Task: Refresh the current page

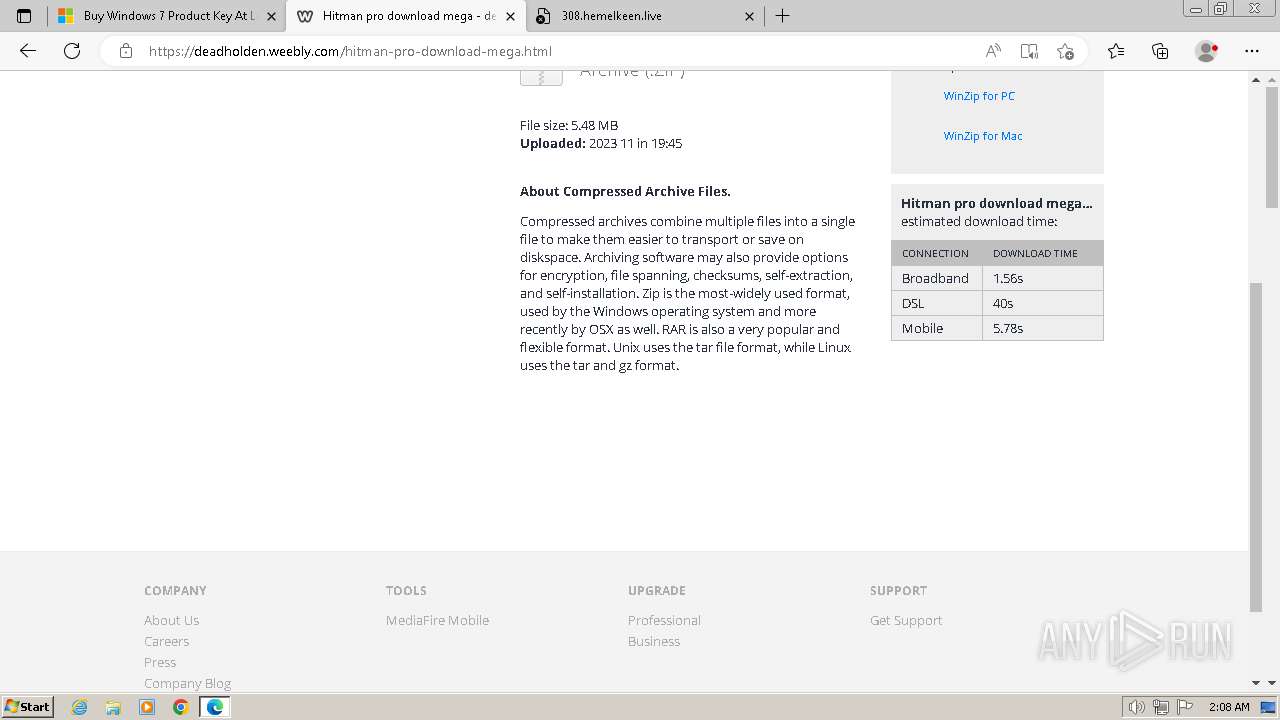Action: pyautogui.click(x=72, y=51)
